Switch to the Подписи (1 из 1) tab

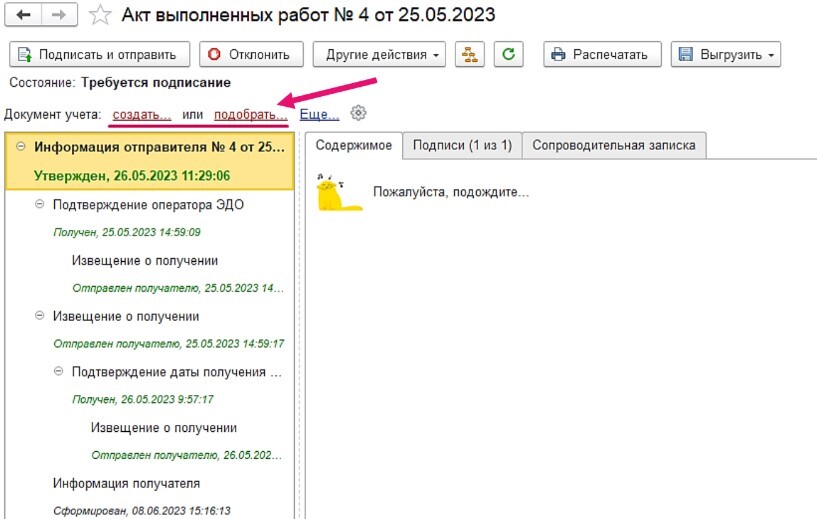(462, 145)
